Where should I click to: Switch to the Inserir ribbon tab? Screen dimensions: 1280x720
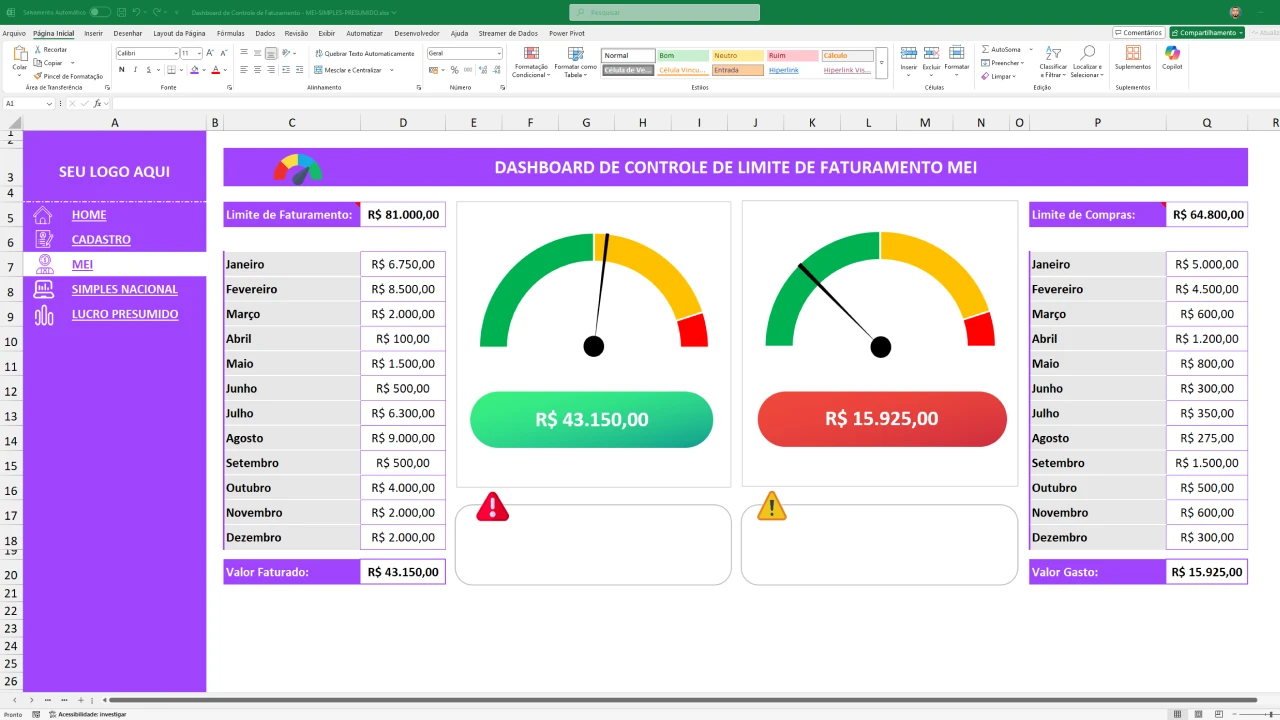click(93, 33)
